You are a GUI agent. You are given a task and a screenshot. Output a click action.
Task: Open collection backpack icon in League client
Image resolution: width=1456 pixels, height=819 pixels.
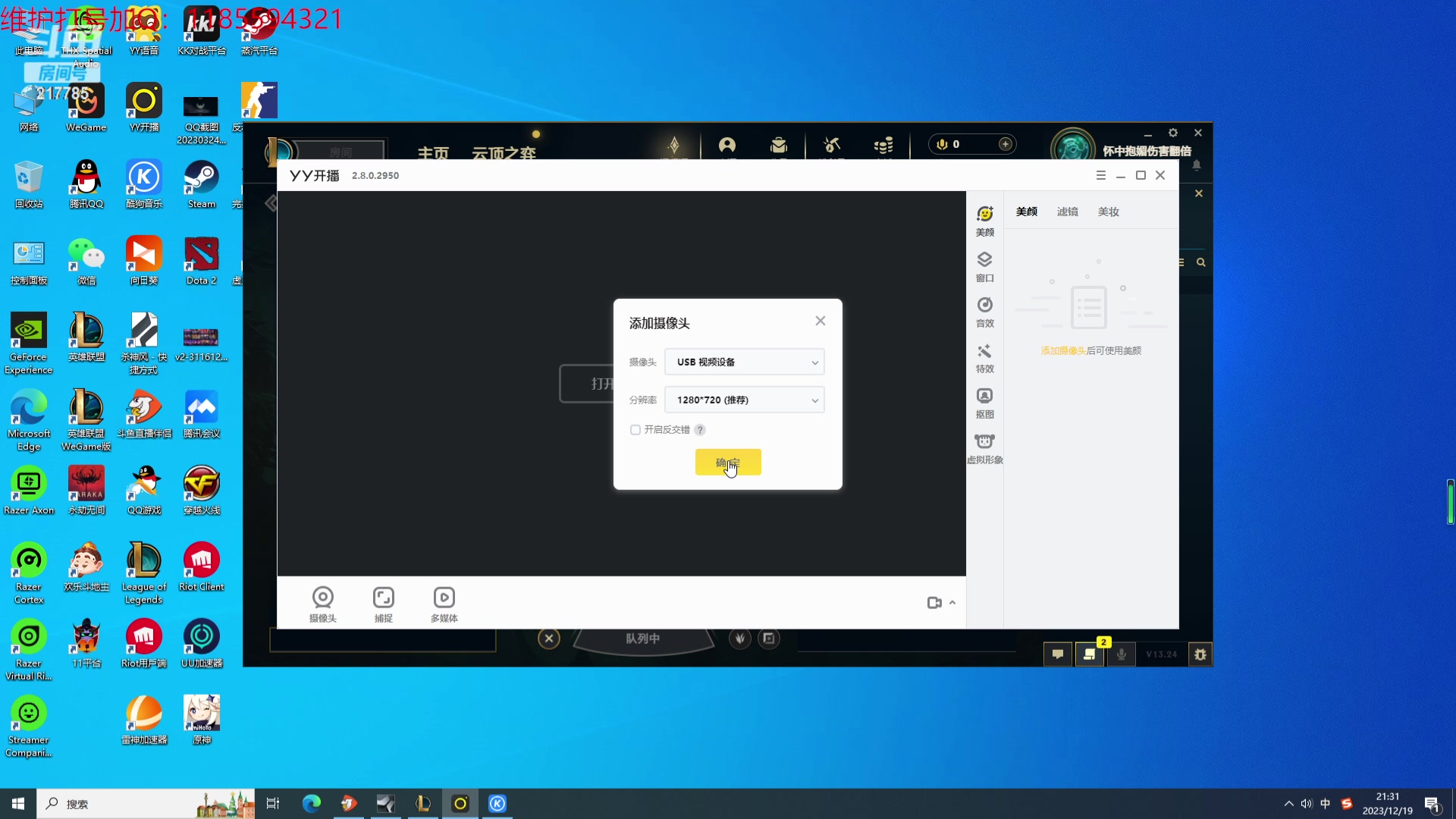(x=779, y=145)
